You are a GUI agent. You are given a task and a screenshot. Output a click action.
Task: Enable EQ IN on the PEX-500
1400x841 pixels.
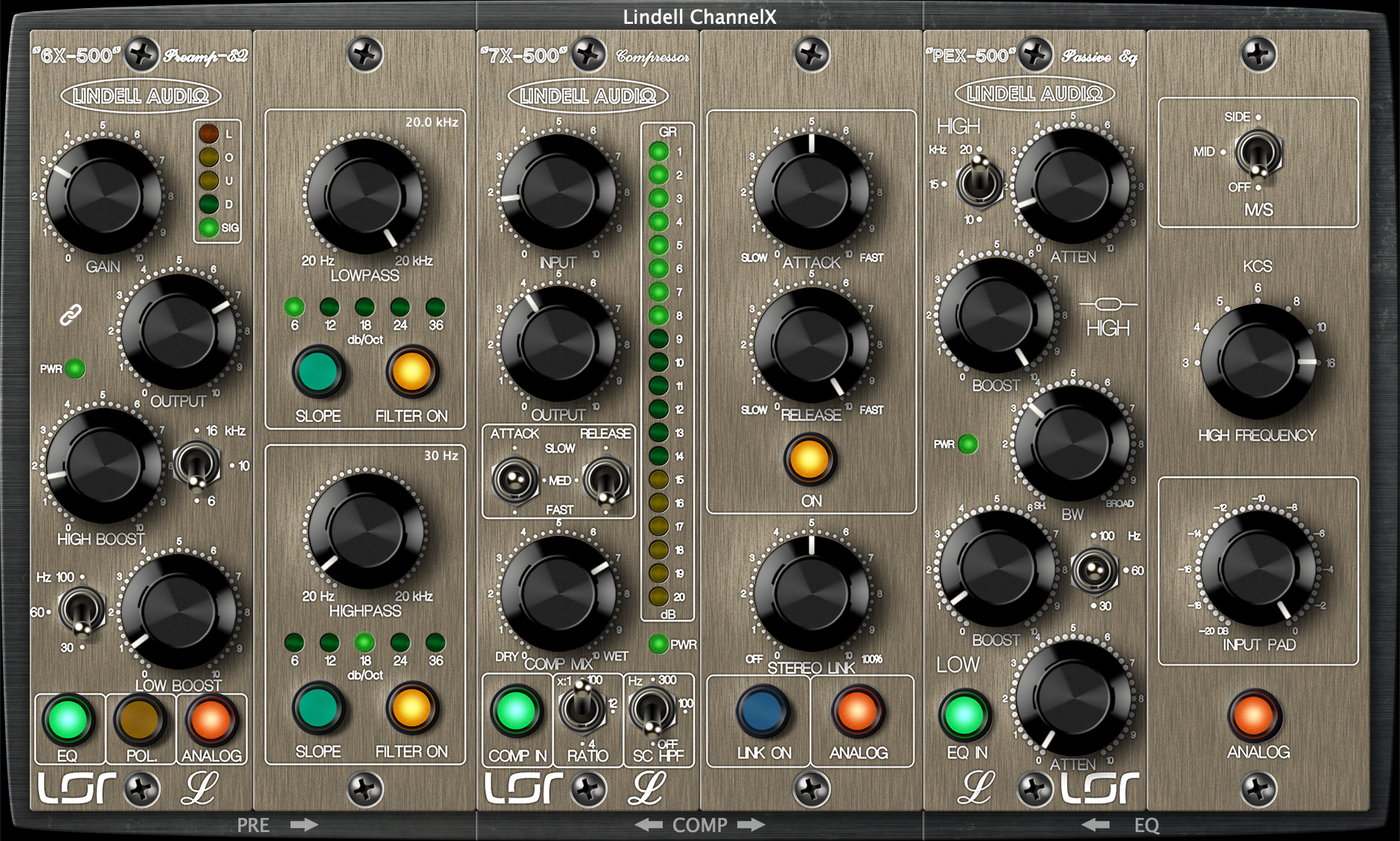964,714
